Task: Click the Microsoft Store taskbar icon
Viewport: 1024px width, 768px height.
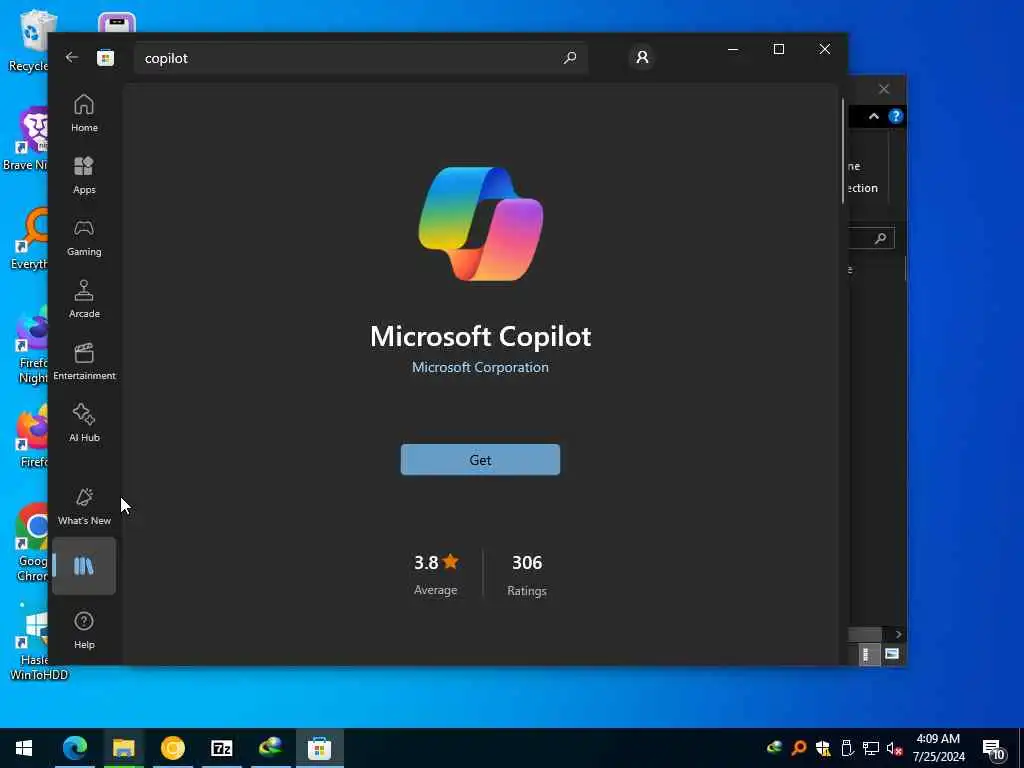Action: (319, 748)
